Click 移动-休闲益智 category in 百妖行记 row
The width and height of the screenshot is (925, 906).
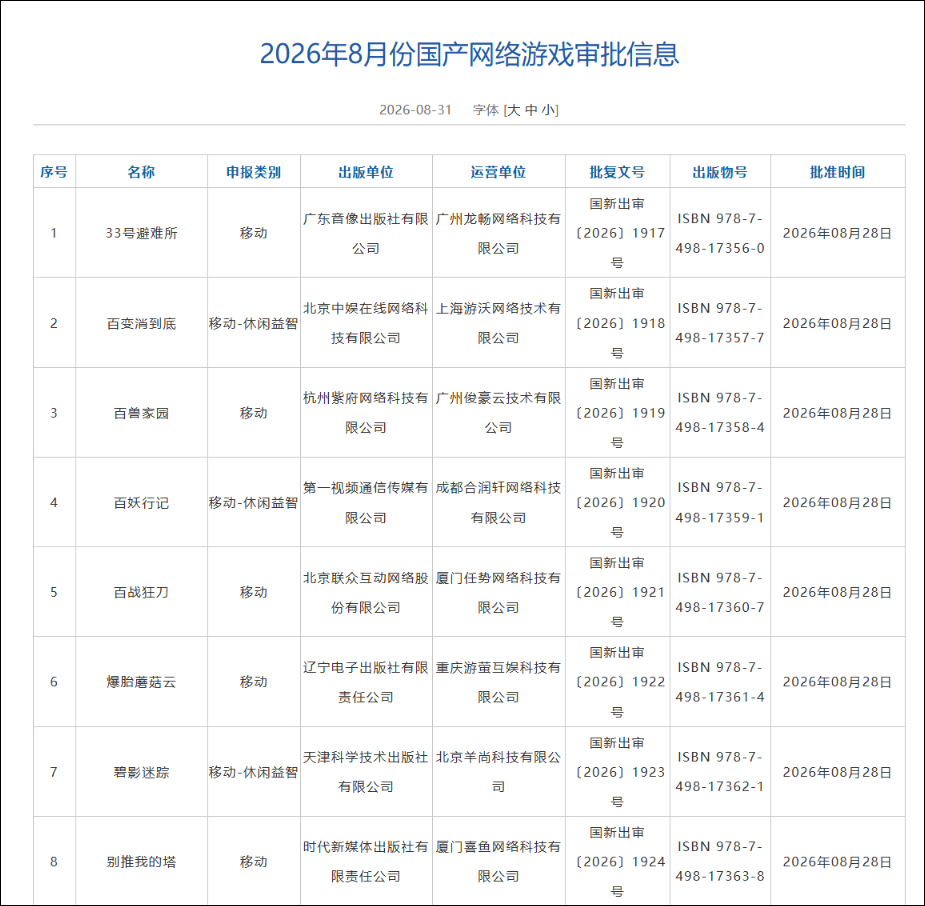(x=254, y=503)
